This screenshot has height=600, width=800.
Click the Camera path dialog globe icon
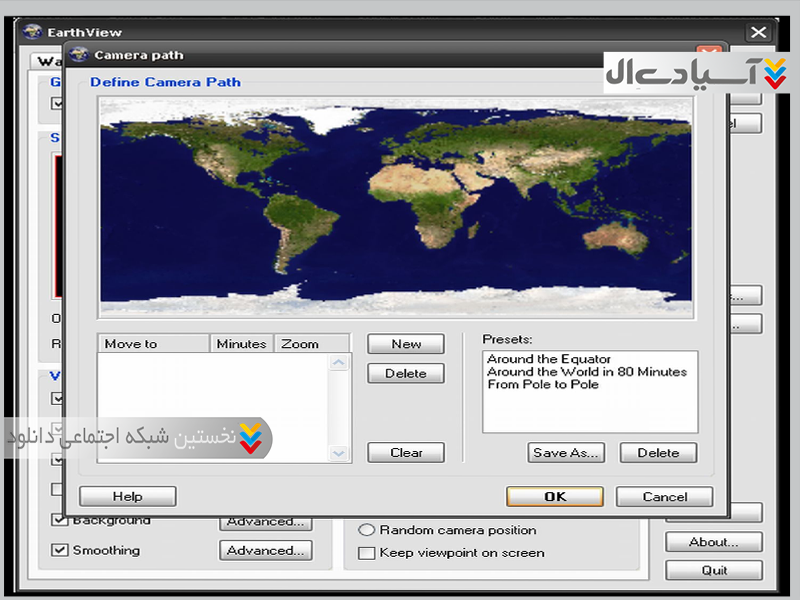coord(80,55)
